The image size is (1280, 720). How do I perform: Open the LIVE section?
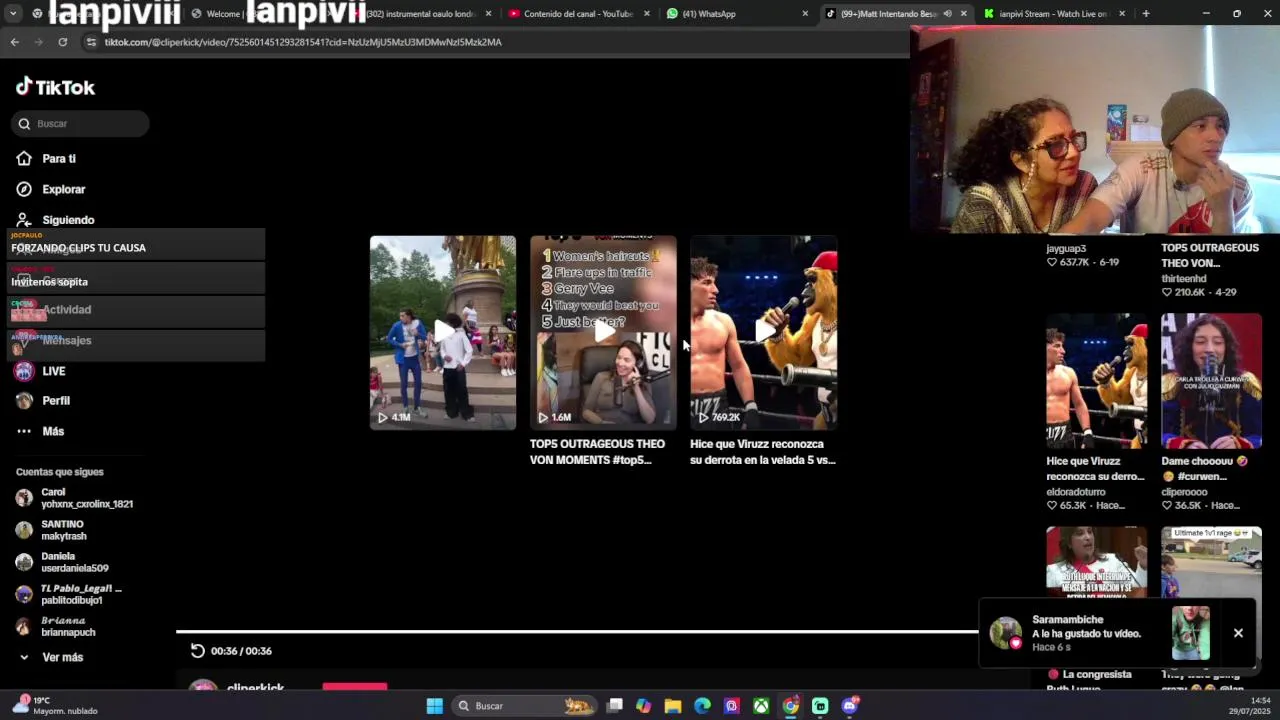tap(54, 371)
